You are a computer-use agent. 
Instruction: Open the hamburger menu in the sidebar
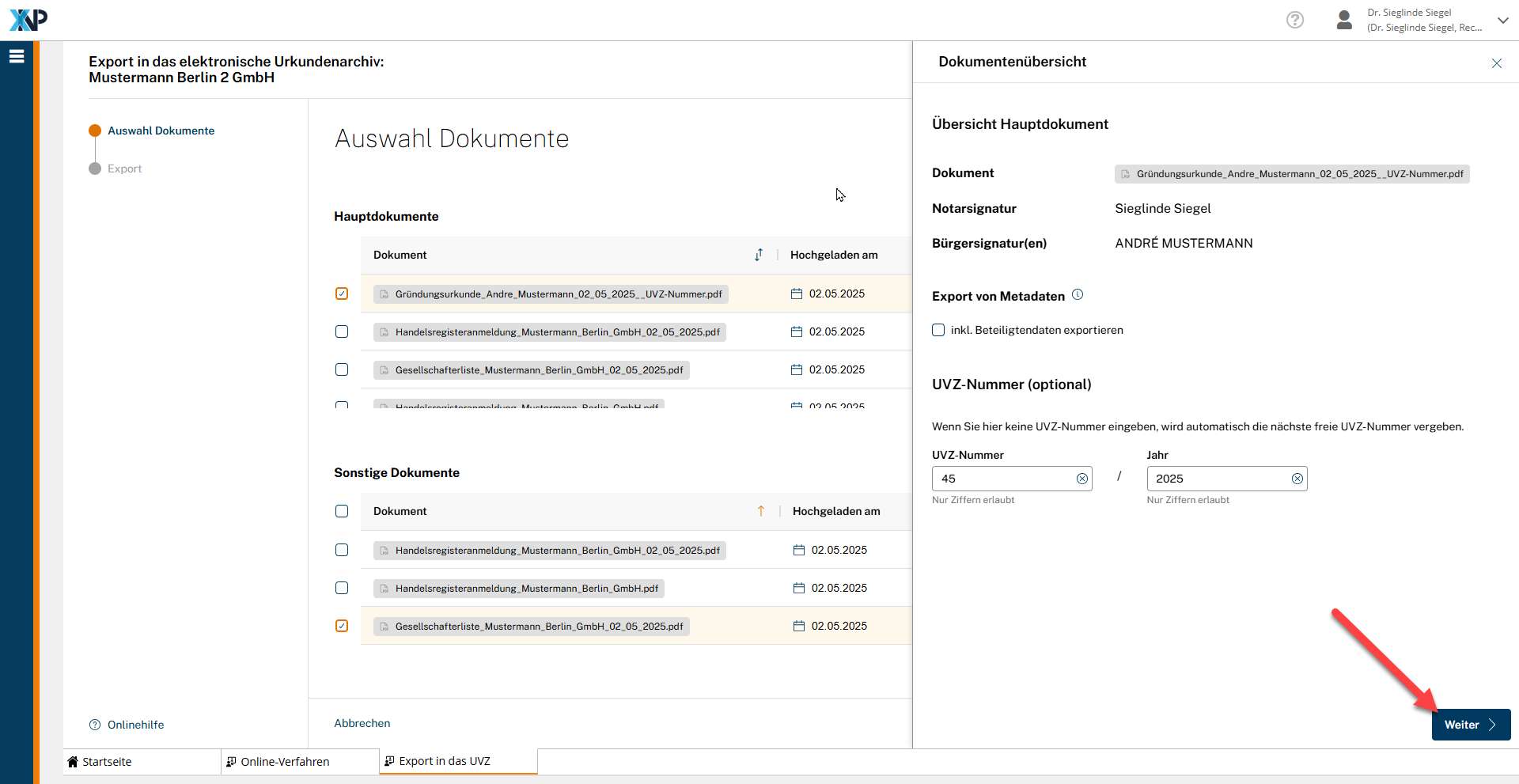[17, 56]
